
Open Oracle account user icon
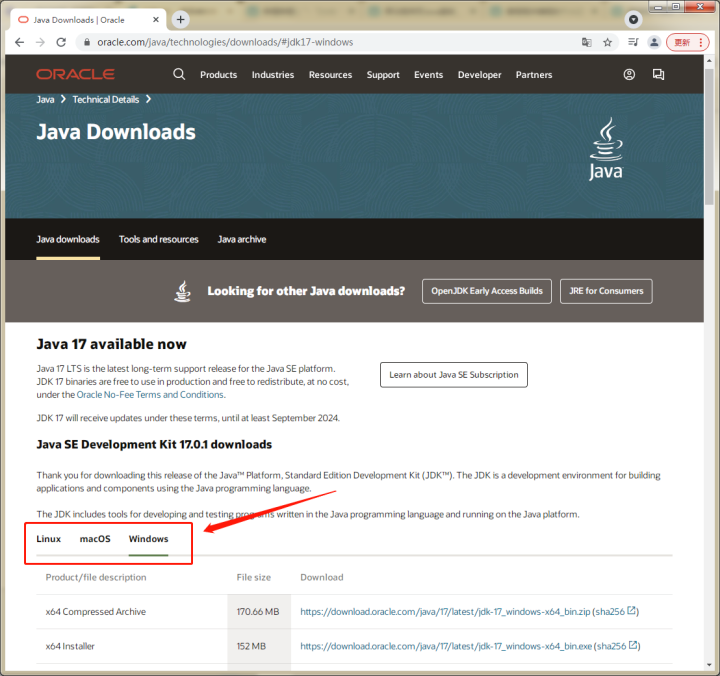click(x=629, y=74)
